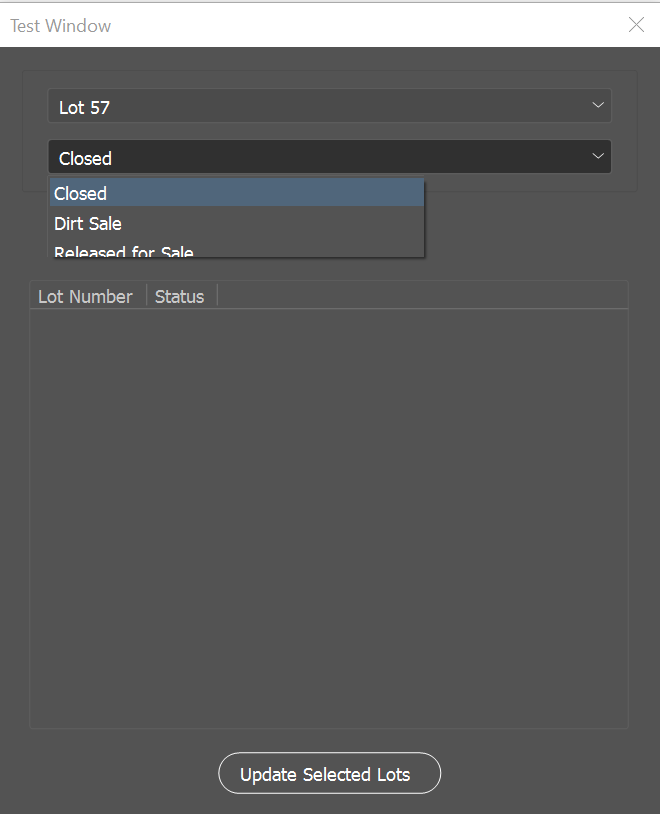Image resolution: width=660 pixels, height=814 pixels.
Task: Collapse the Closed status combo box field
Action: click(x=329, y=157)
